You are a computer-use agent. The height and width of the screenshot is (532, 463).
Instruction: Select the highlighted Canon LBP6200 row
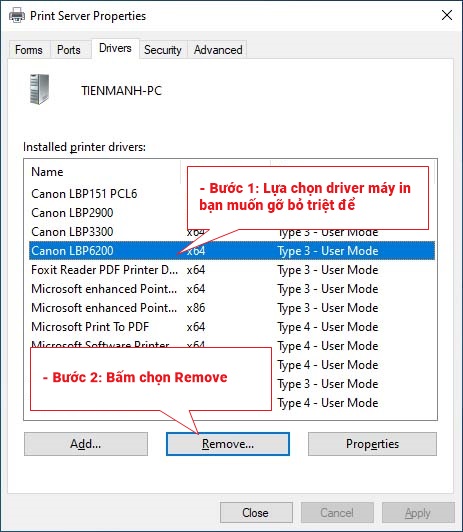coord(232,251)
